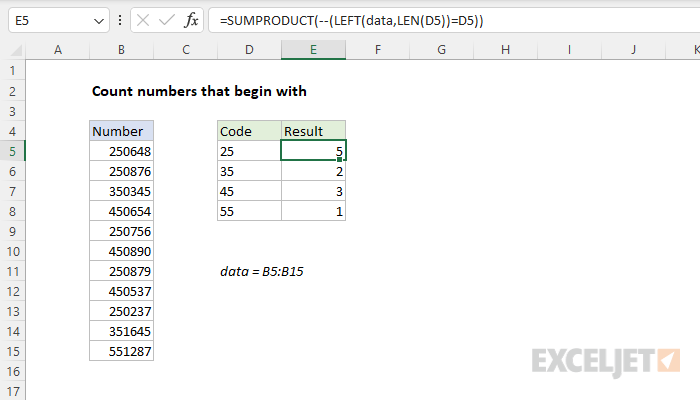Select Result cell next to code 35

tap(313, 171)
